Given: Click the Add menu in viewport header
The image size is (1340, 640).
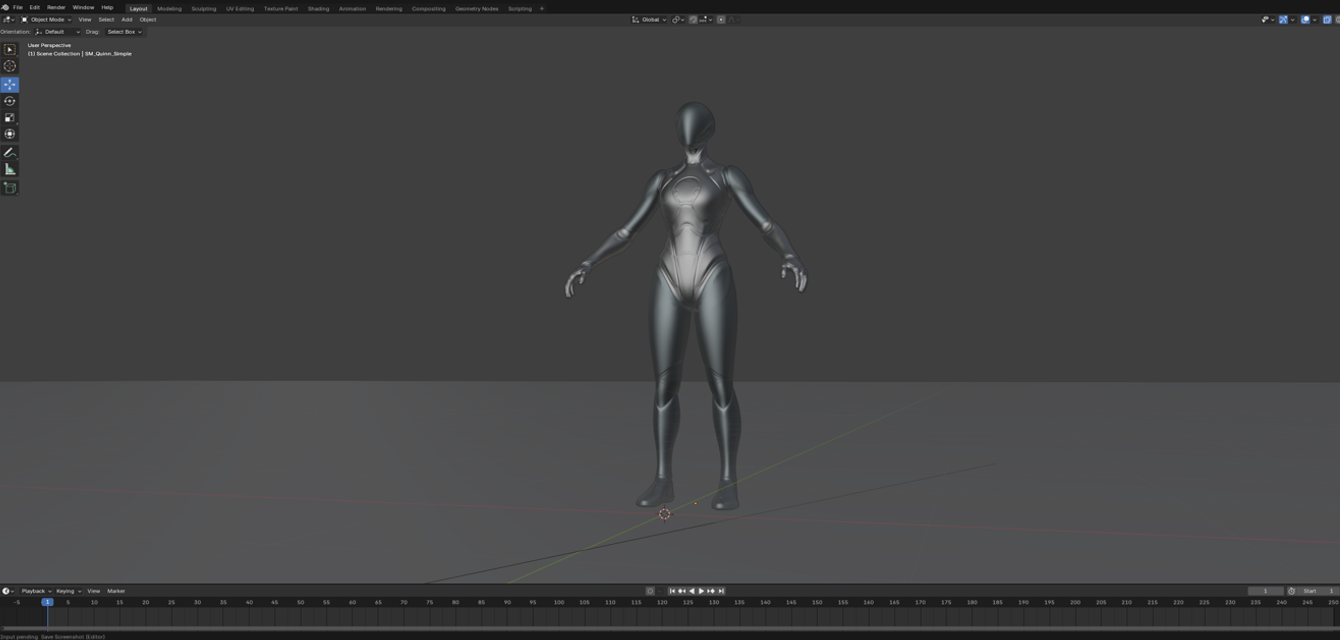Looking at the screenshot, I should tap(127, 20).
